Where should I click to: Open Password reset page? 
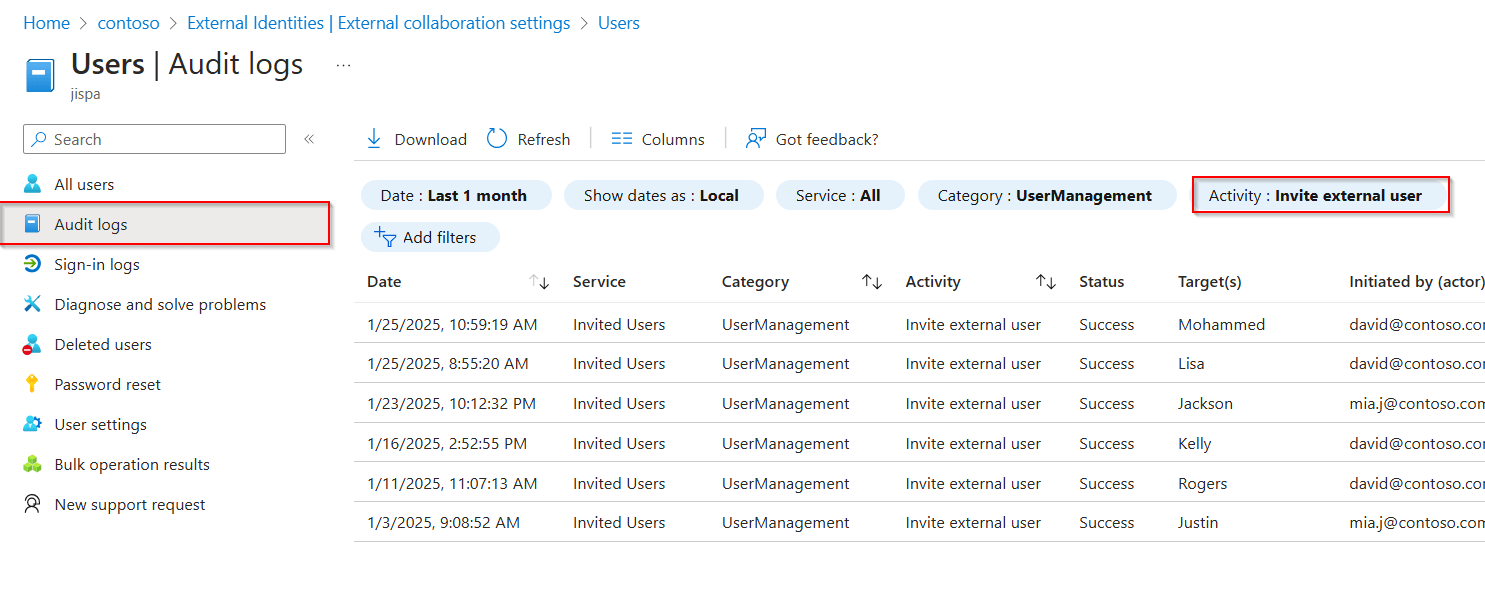[x=107, y=384]
